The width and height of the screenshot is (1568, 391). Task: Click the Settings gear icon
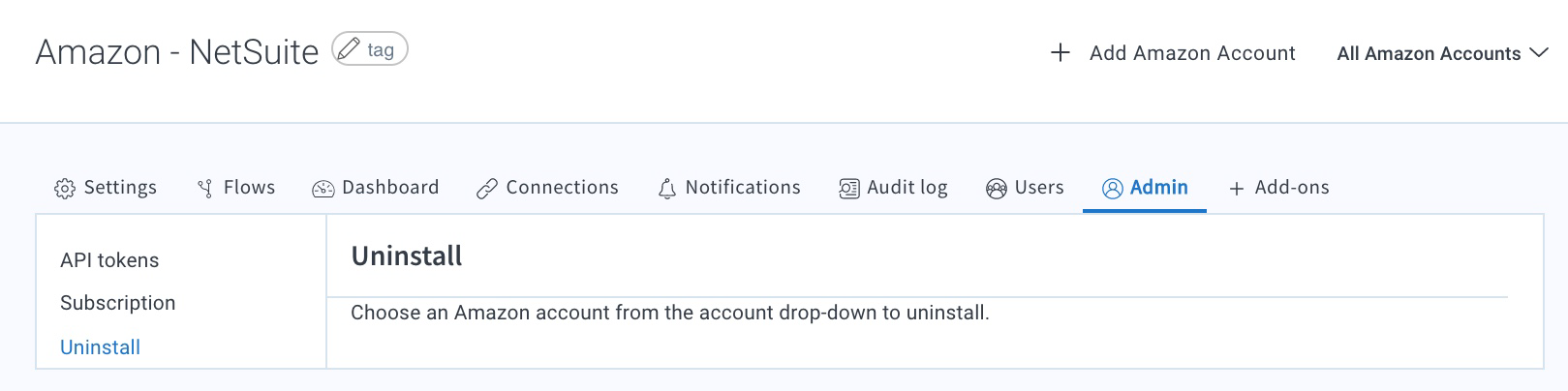[65, 189]
